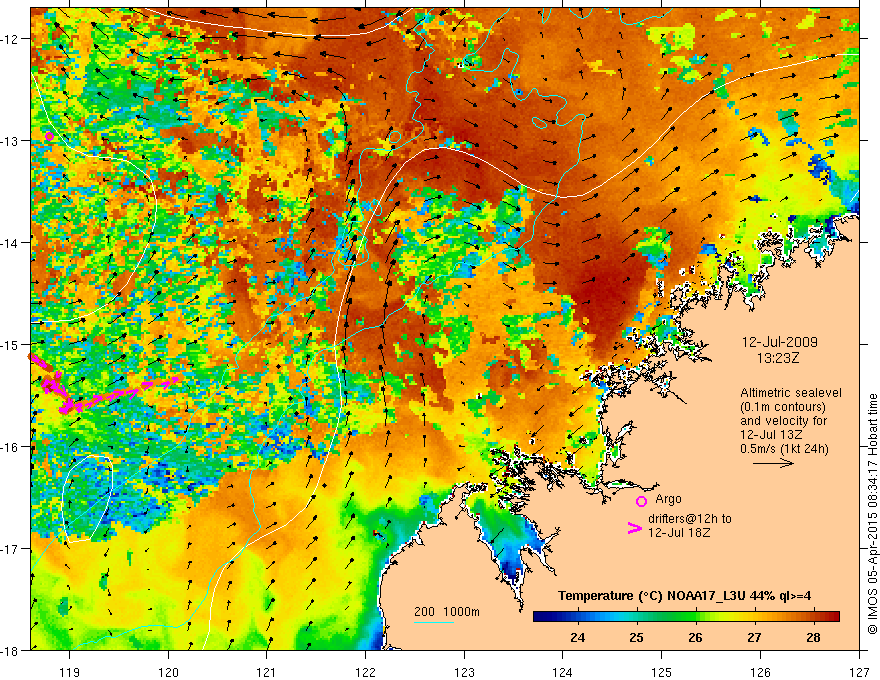Click the colorbar tick label 24

(577, 637)
